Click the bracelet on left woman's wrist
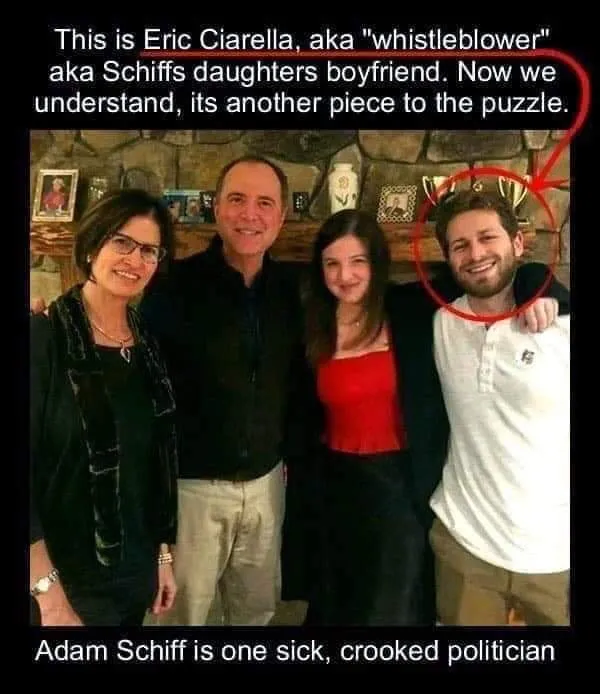Image resolution: width=600 pixels, height=694 pixels. 165,558
